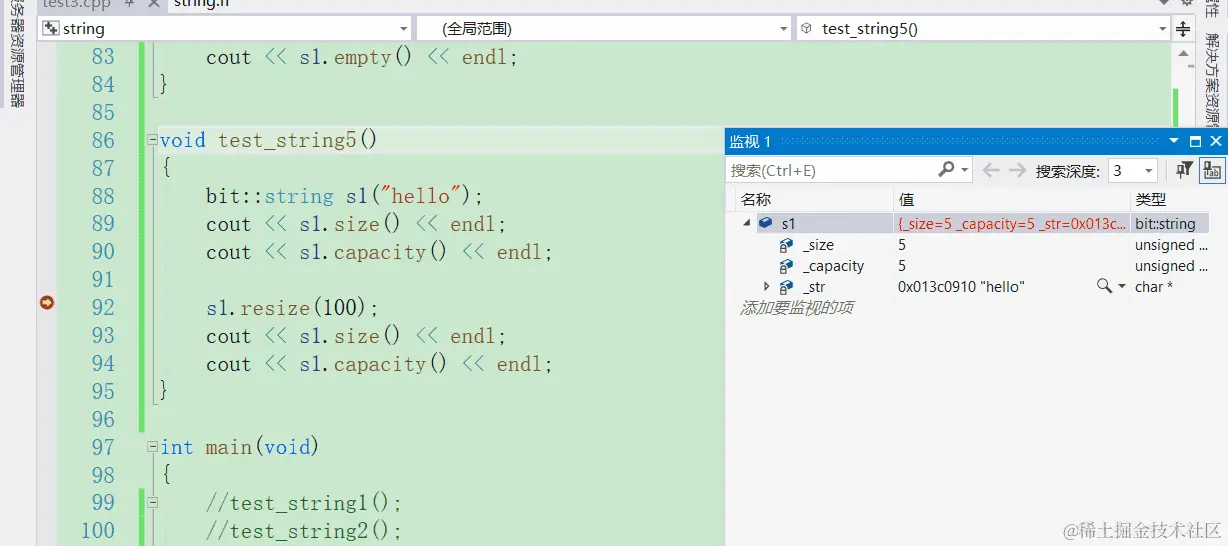Click the unsigned type cell of _size
The height and width of the screenshot is (546, 1228).
(1171, 245)
